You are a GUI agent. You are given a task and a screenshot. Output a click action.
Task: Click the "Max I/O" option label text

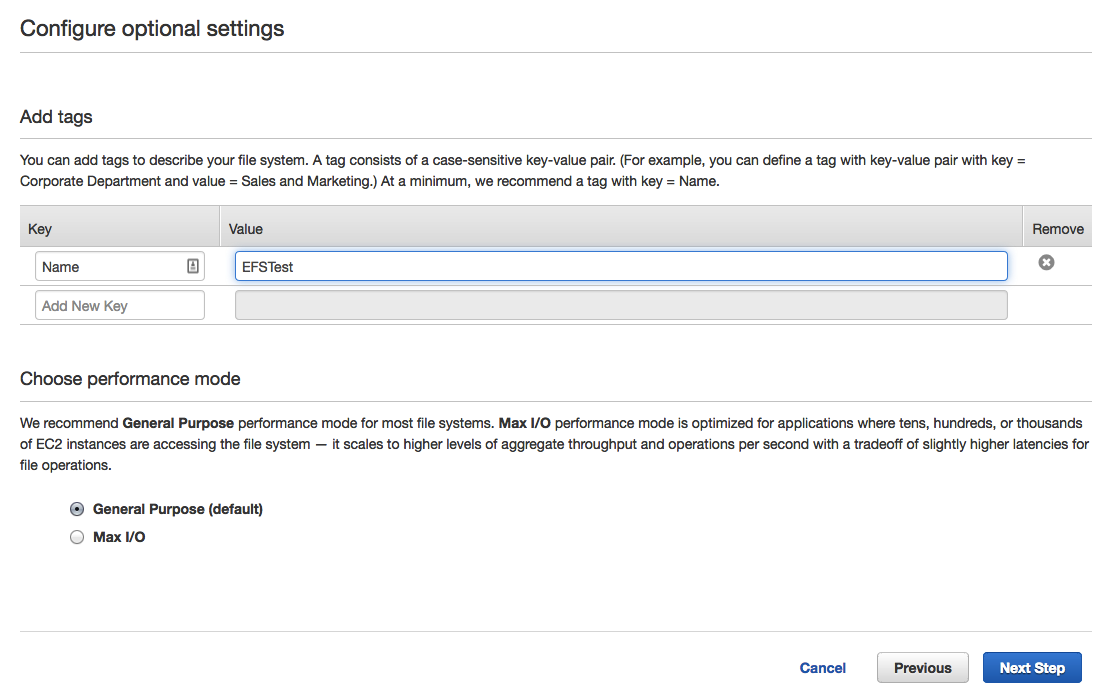click(119, 537)
